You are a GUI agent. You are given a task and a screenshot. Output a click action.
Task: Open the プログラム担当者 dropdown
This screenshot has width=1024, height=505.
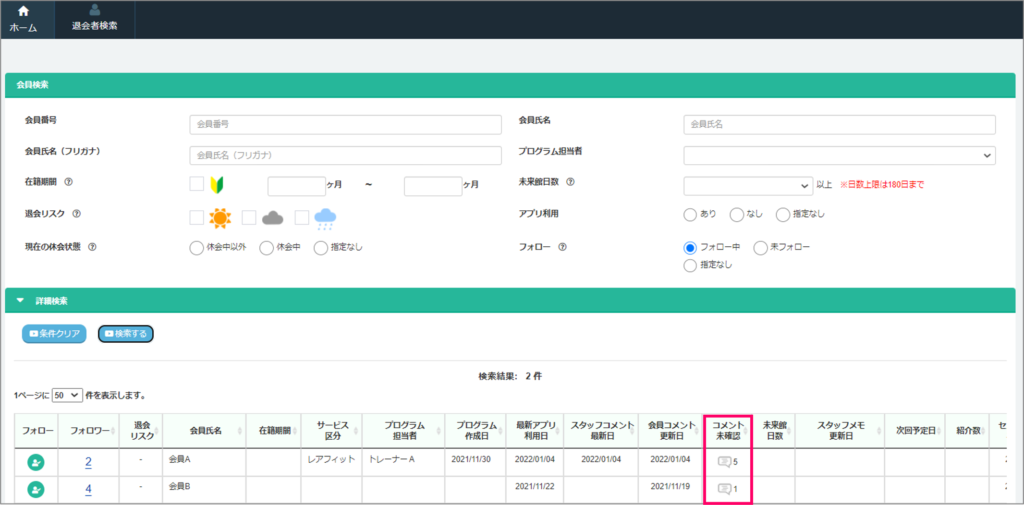pos(839,155)
